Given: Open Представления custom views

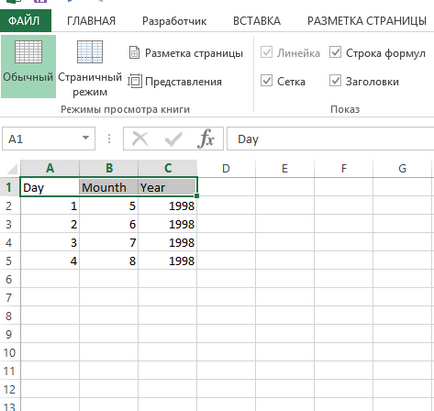Looking at the screenshot, I should point(175,81).
